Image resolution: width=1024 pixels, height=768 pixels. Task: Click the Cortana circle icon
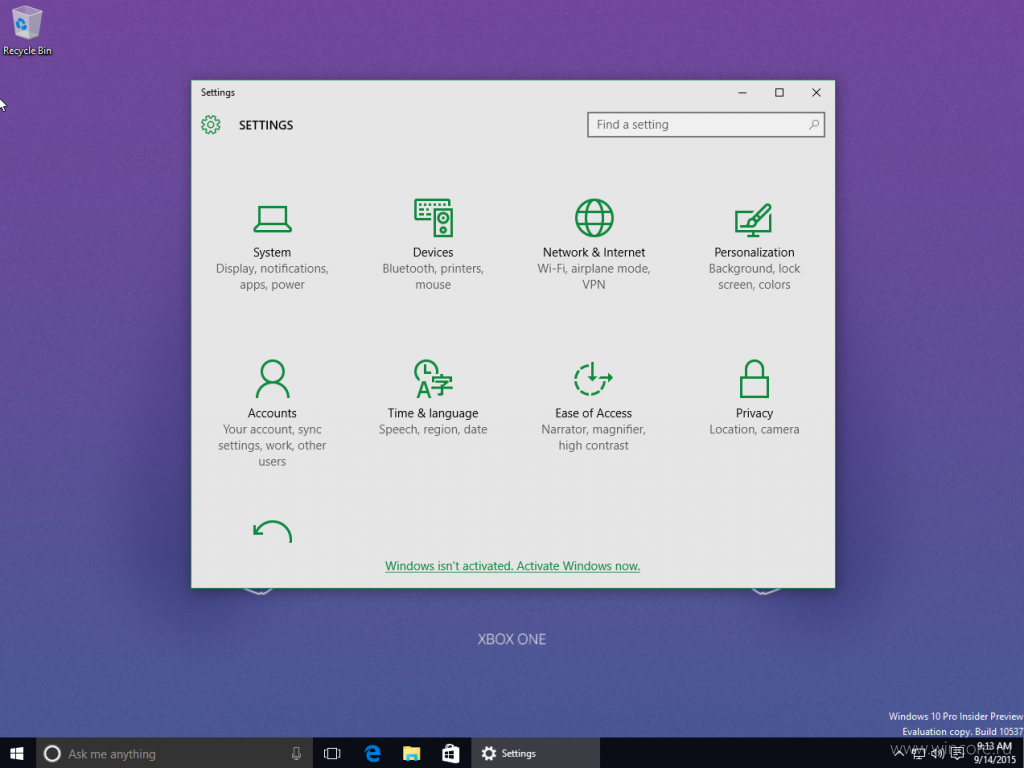point(52,754)
